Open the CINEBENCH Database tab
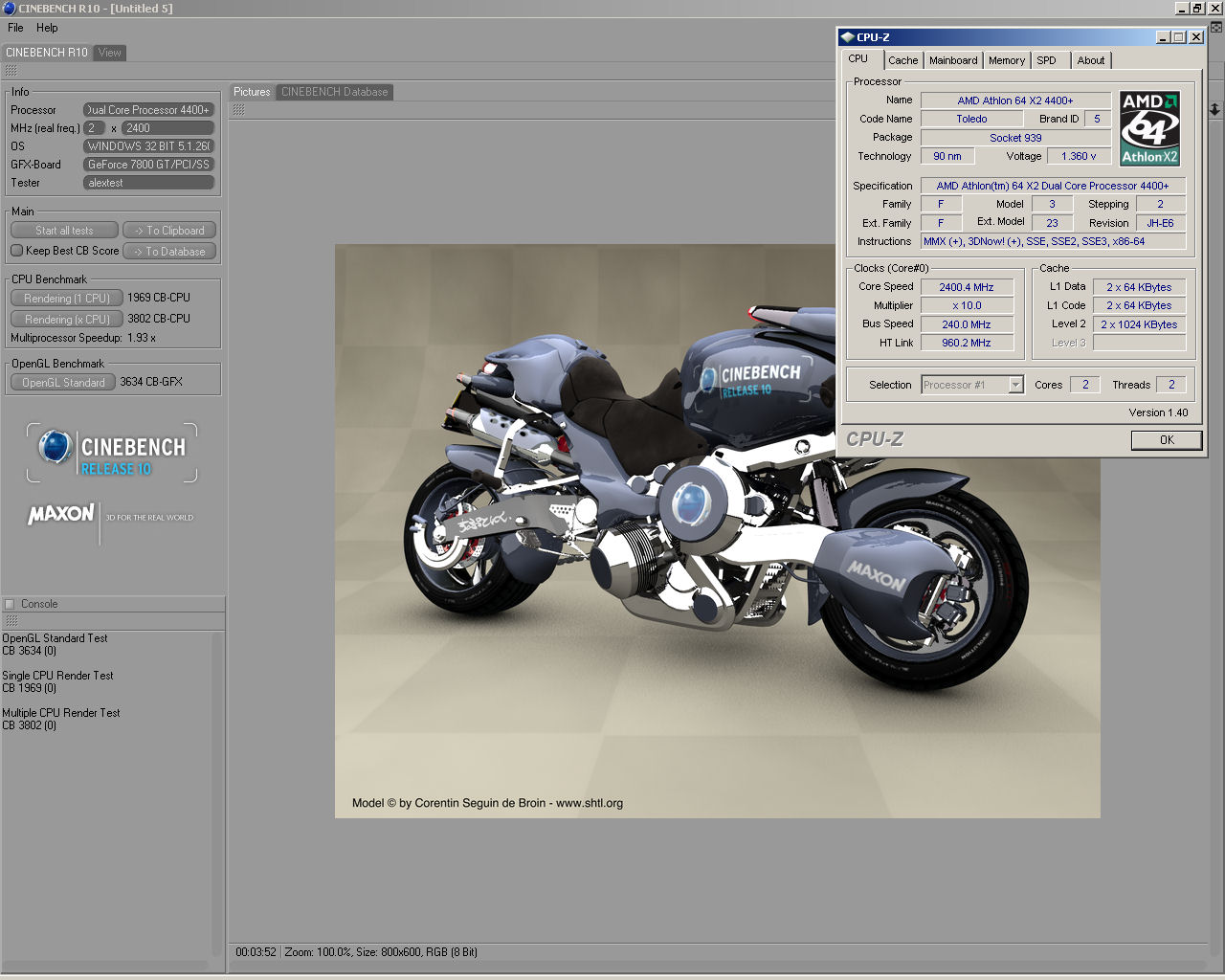Screen dimensions: 1225x980 (335, 92)
